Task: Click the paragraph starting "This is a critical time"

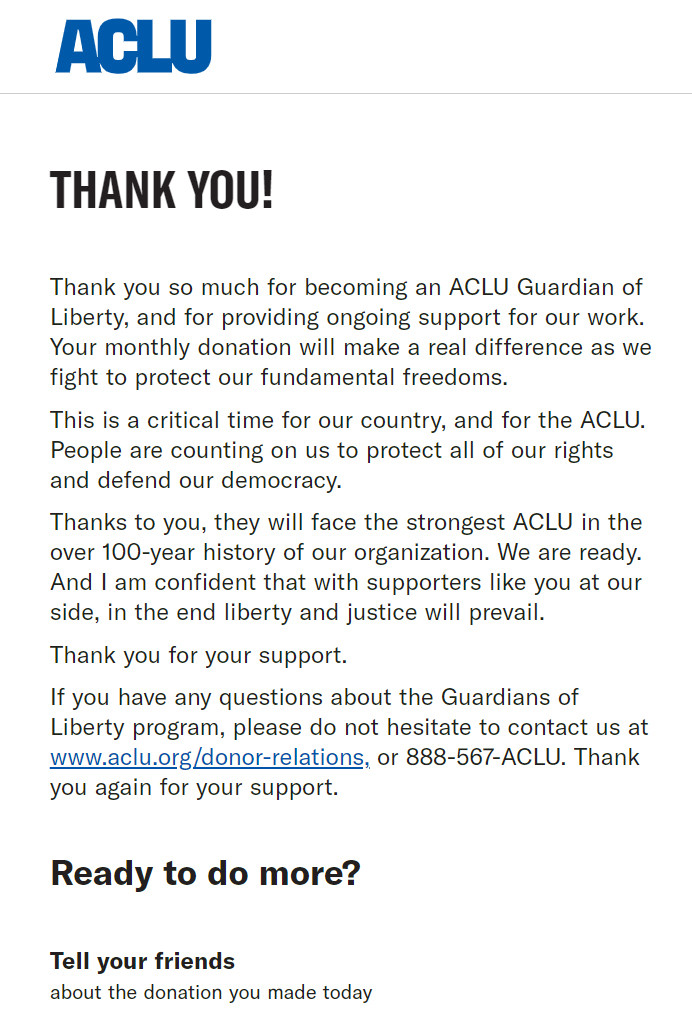Action: tap(346, 450)
